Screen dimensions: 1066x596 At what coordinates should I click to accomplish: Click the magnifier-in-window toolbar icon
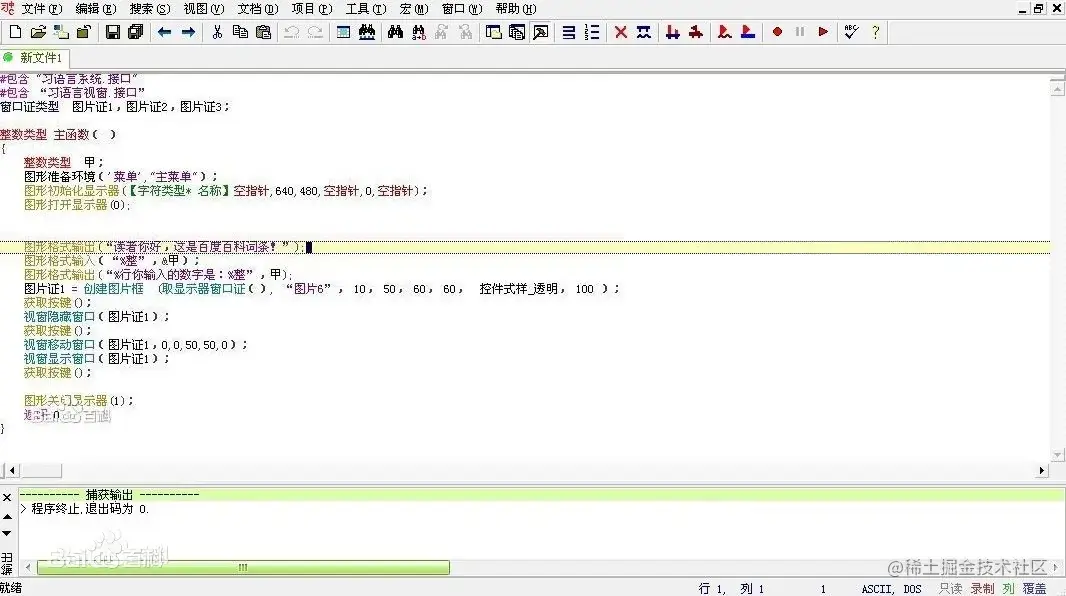click(x=540, y=32)
